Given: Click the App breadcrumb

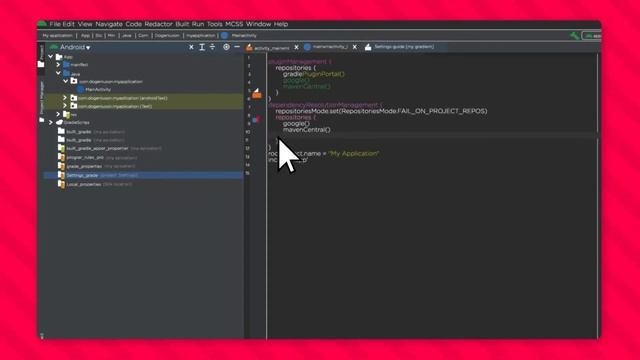Looking at the screenshot, I should click(x=85, y=36).
